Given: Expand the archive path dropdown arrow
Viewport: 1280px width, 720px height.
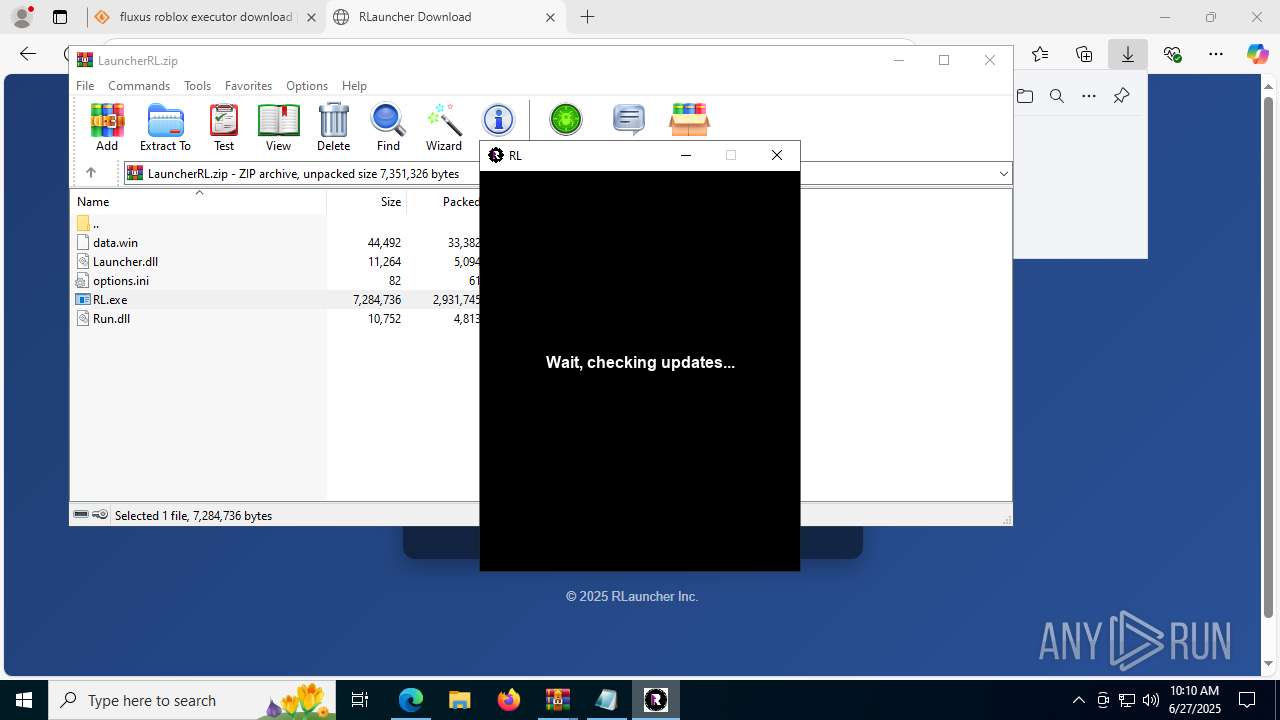Looking at the screenshot, I should [1003, 173].
